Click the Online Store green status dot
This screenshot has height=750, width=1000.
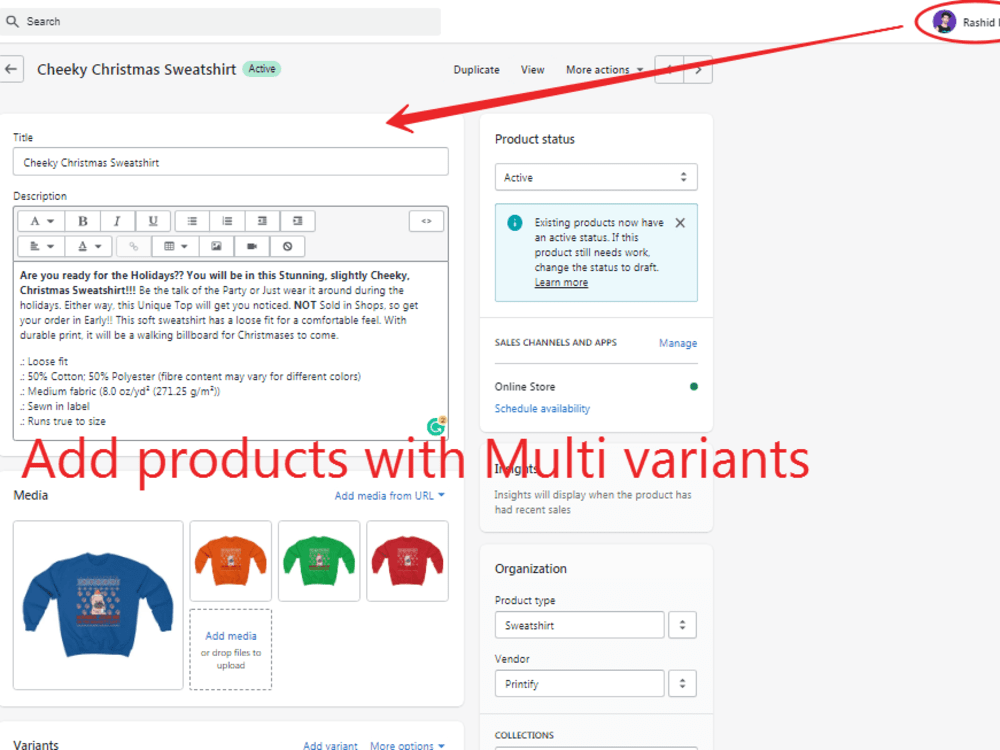694,386
